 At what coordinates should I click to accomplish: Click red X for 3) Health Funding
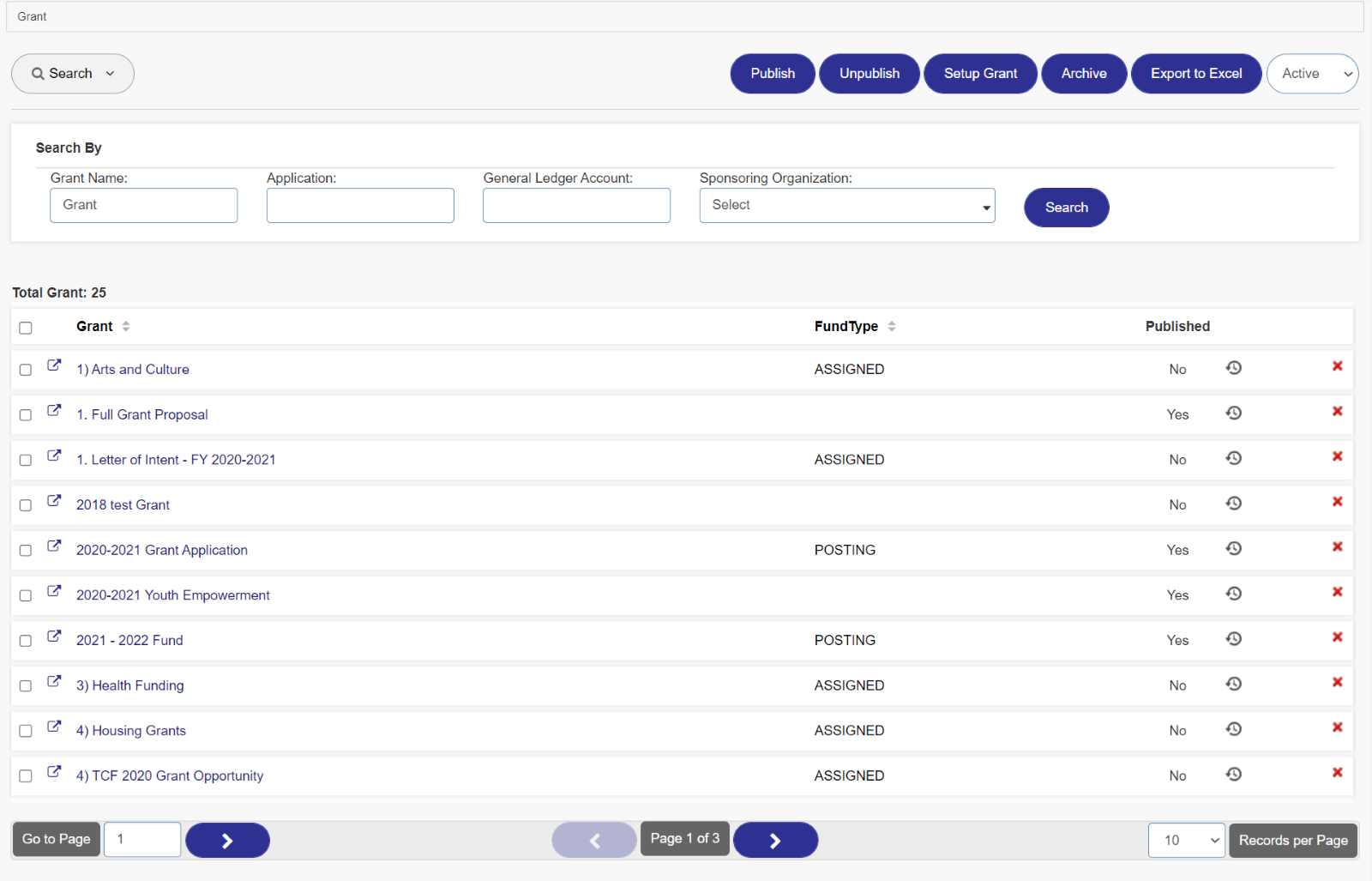coord(1337,683)
